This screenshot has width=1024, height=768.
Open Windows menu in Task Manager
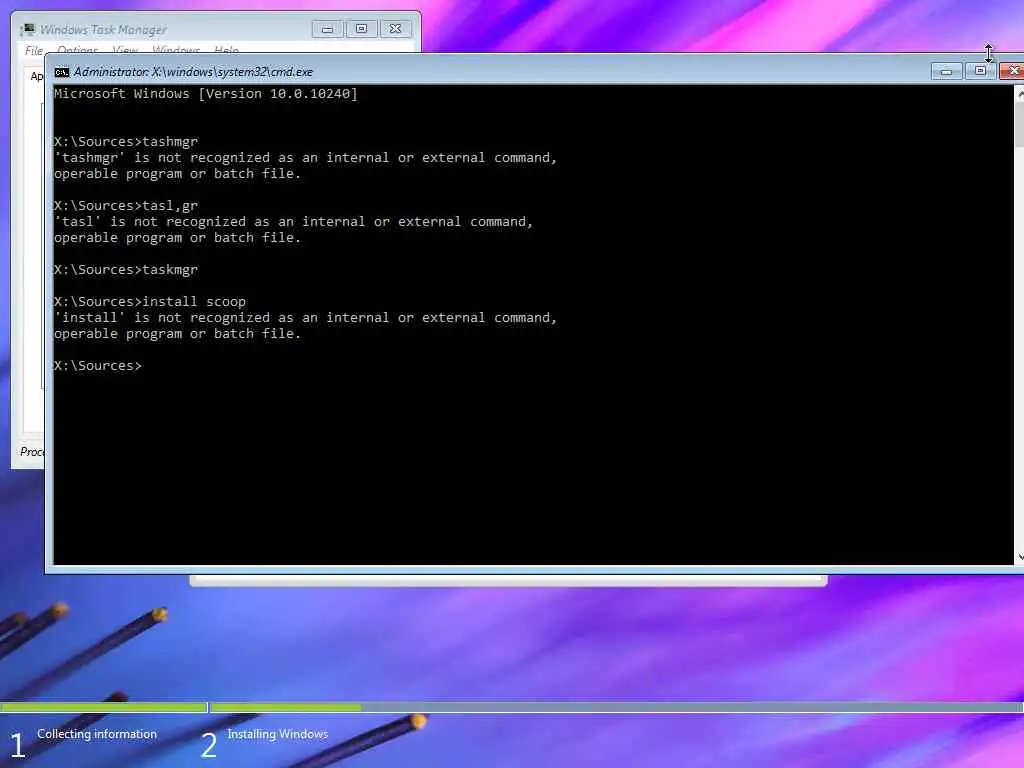coord(176,50)
